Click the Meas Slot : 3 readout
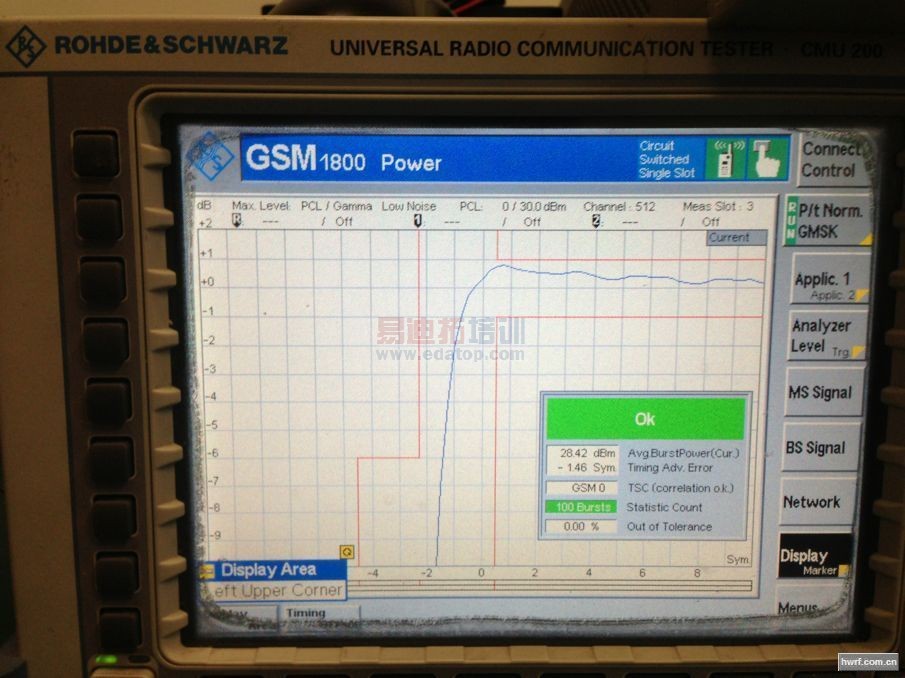905x678 pixels. [718, 206]
